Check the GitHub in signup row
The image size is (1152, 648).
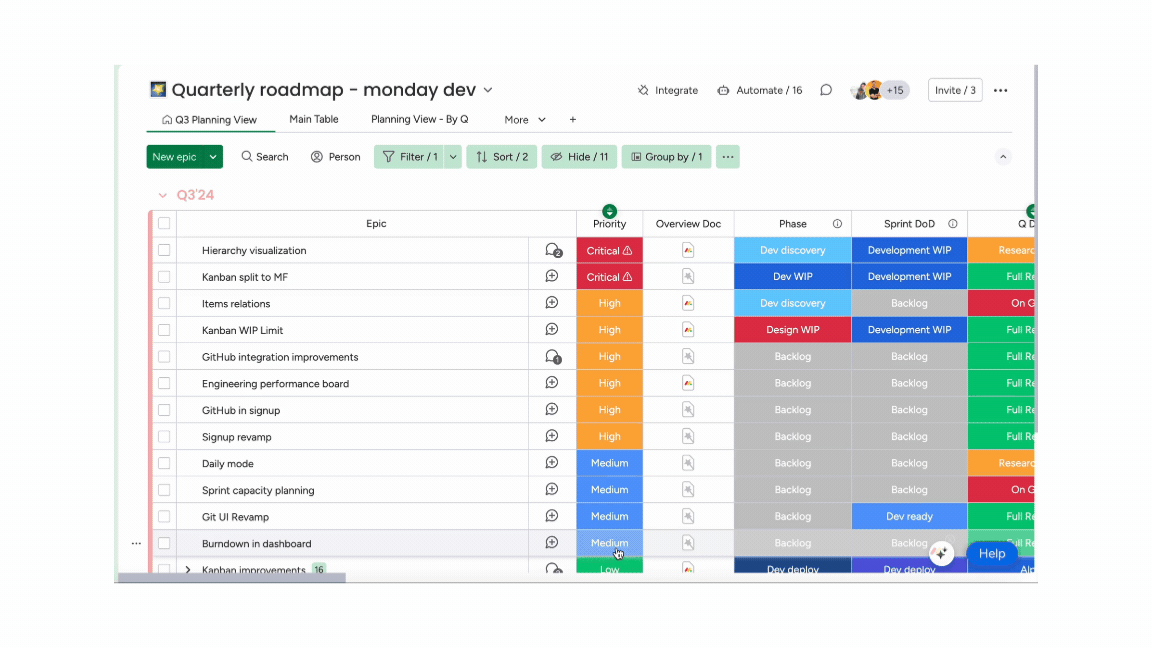(164, 410)
